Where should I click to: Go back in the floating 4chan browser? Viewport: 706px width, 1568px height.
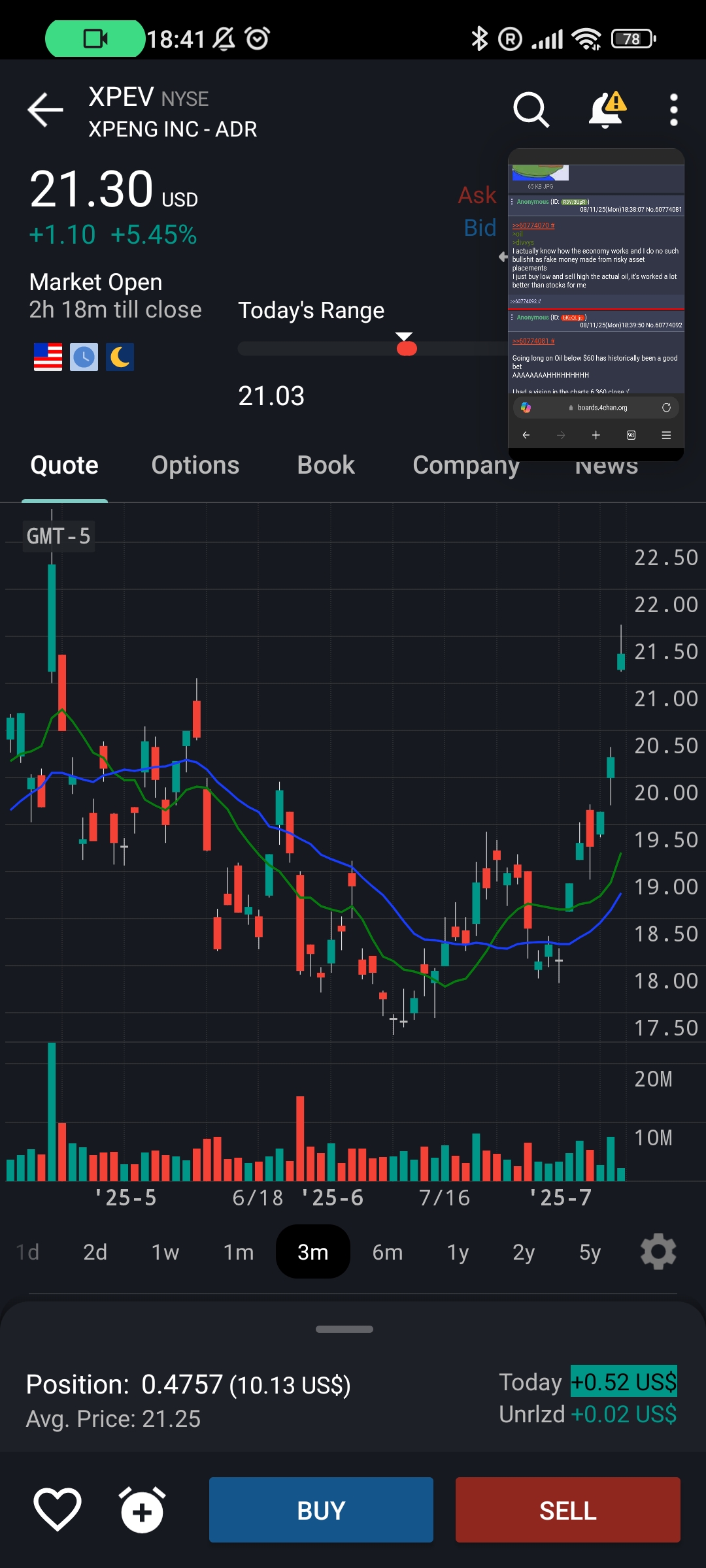coord(526,435)
